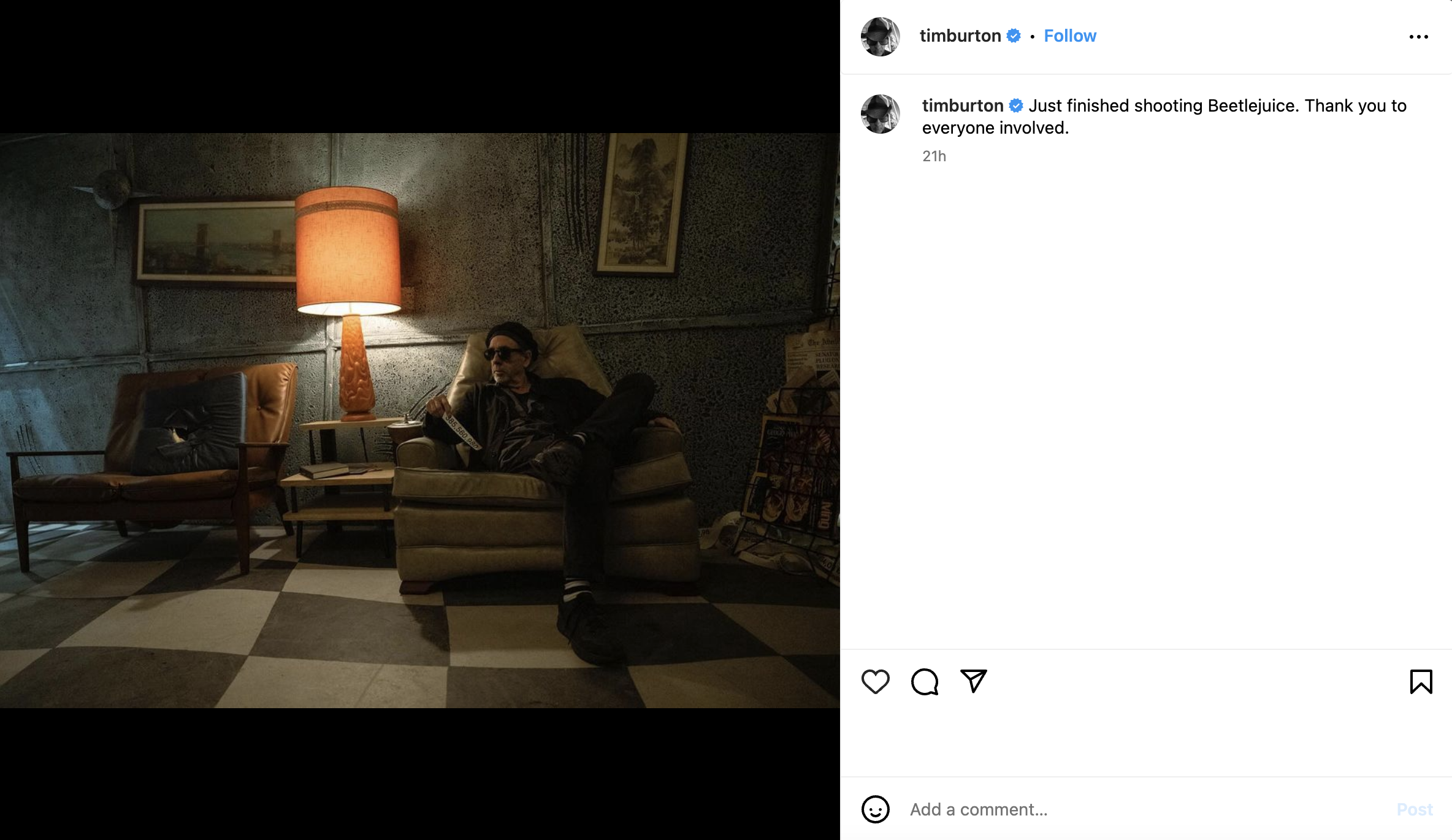Viewport: 1452px width, 840px height.
Task: Open the three-dot more options menu
Action: pos(1418,37)
